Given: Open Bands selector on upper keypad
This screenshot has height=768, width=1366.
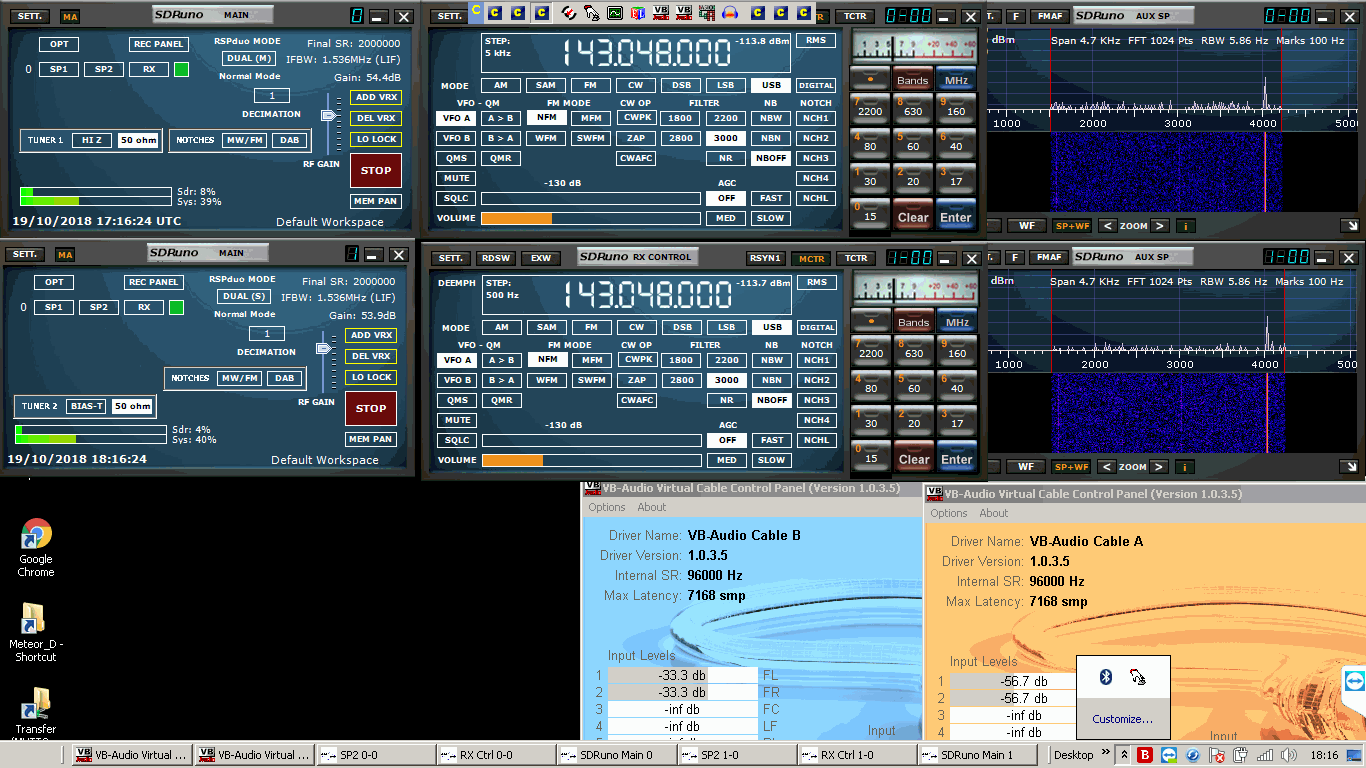Looking at the screenshot, I should [913, 80].
